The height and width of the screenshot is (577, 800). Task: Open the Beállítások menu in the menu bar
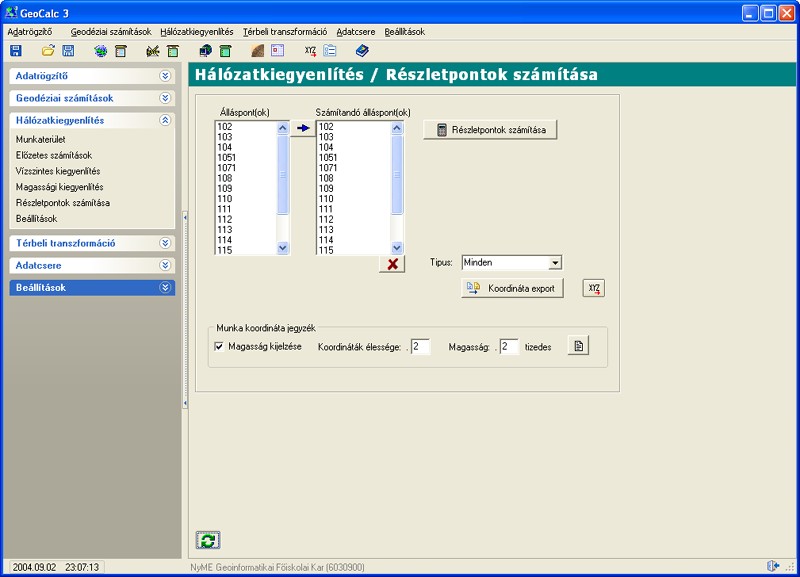click(405, 32)
